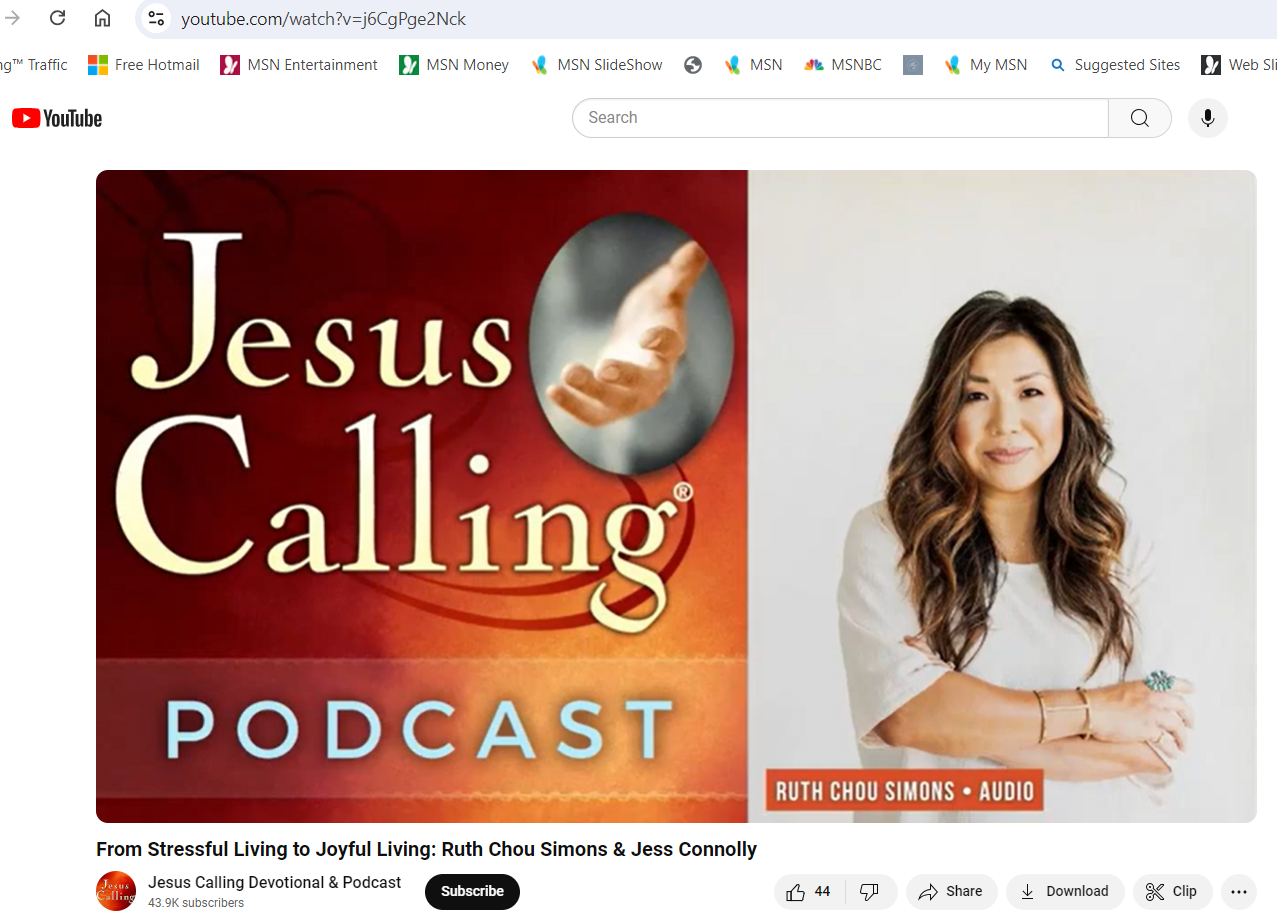Open Jesus Calling channel avatar

116,891
